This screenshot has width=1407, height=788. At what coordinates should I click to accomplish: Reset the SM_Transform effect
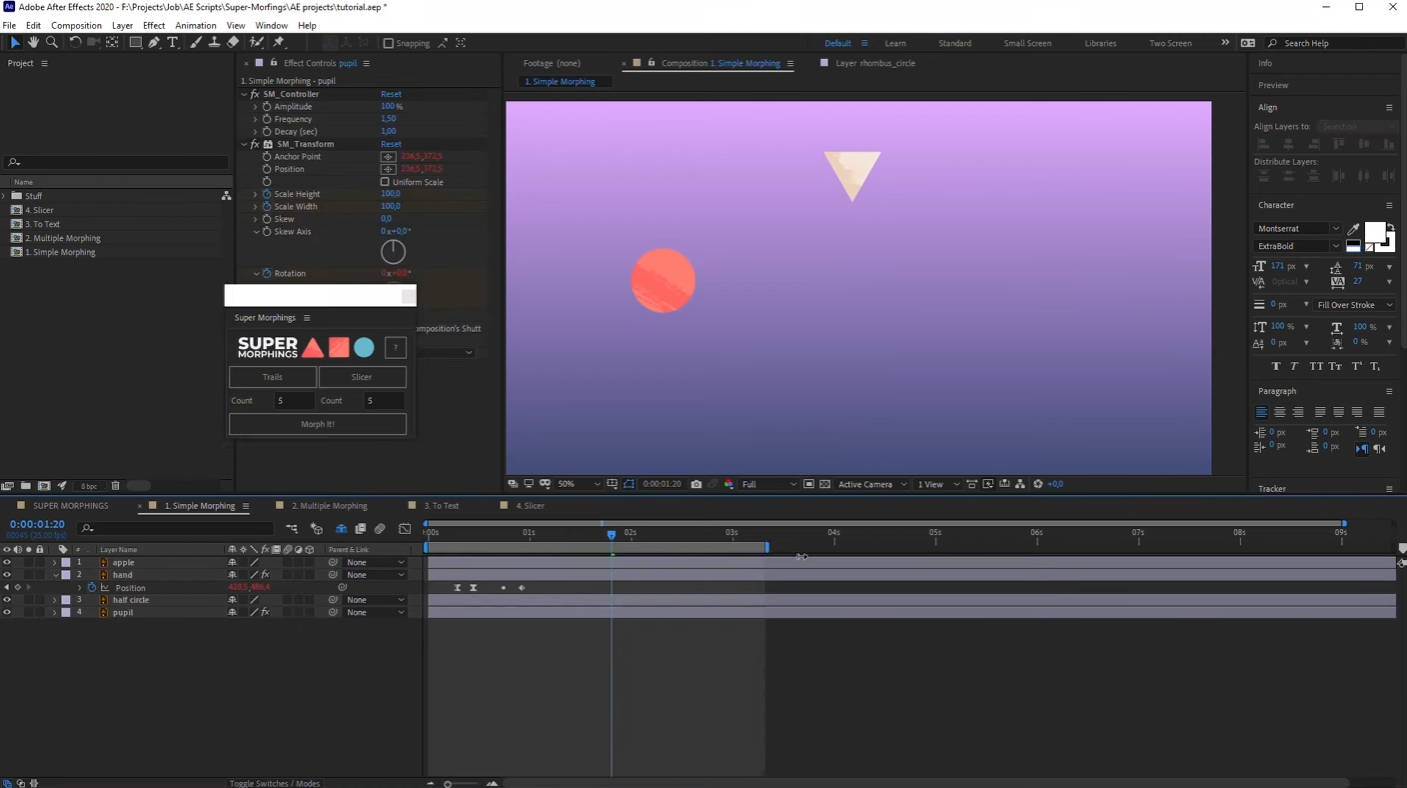pos(389,143)
